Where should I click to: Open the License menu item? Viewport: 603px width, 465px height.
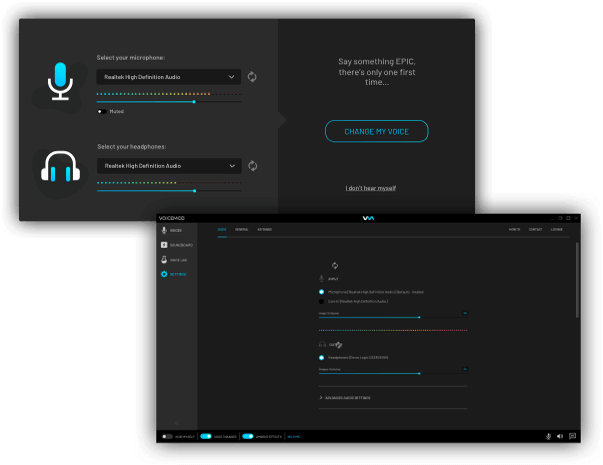(x=556, y=230)
